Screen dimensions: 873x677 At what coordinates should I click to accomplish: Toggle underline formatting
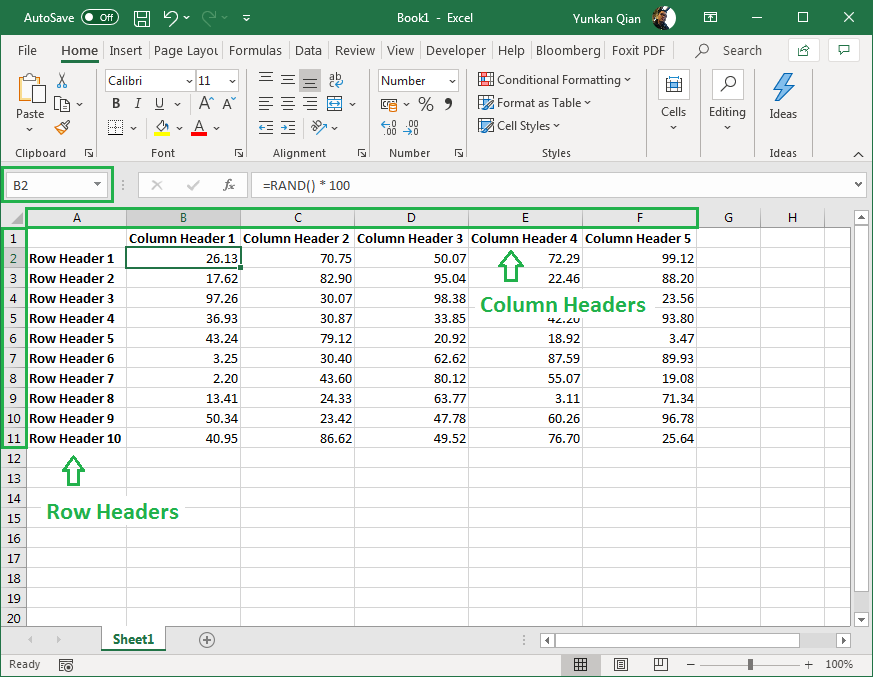158,103
